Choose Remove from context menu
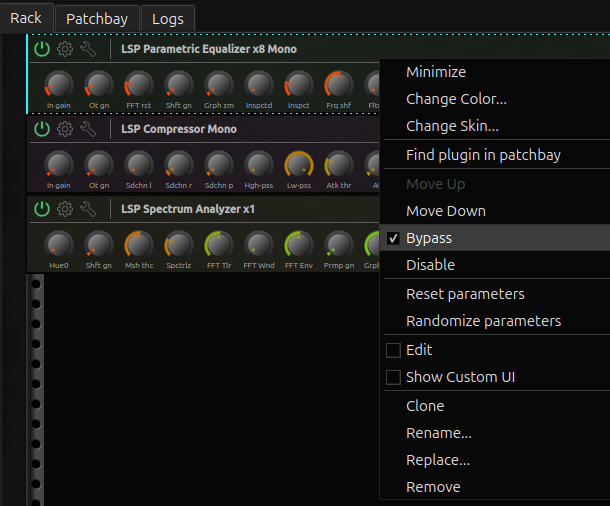 [x=495, y=487]
